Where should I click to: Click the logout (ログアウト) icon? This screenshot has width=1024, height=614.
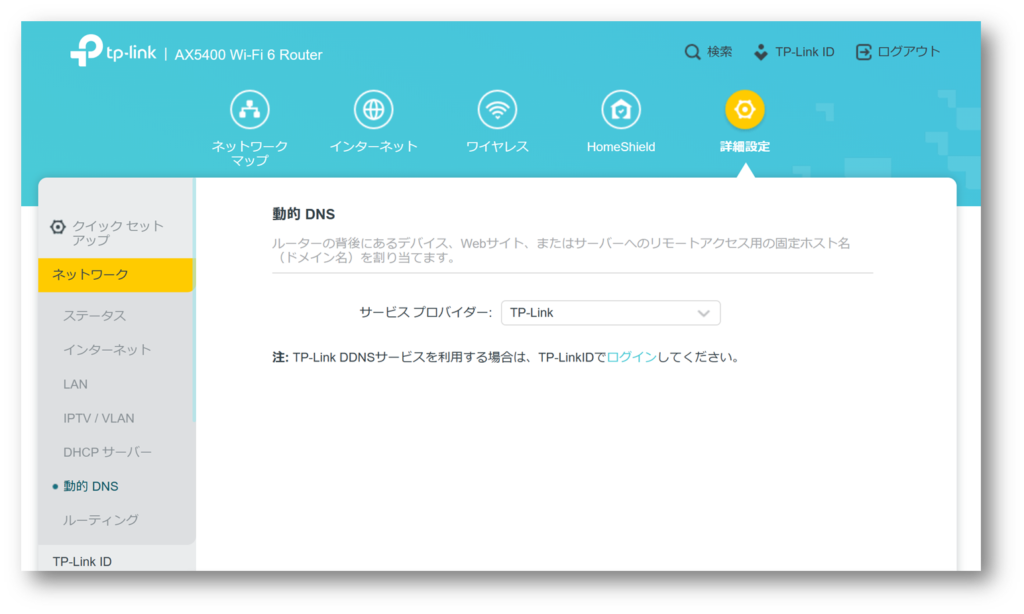(864, 52)
